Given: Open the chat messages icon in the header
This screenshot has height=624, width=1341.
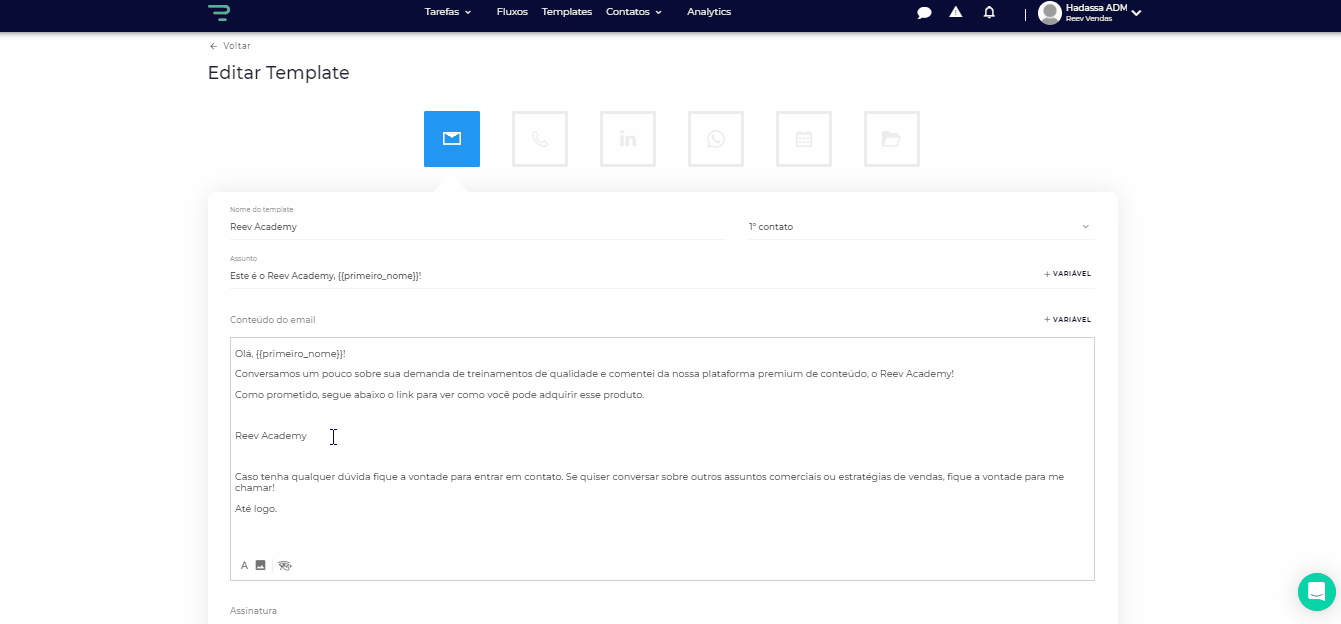Looking at the screenshot, I should 925,13.
